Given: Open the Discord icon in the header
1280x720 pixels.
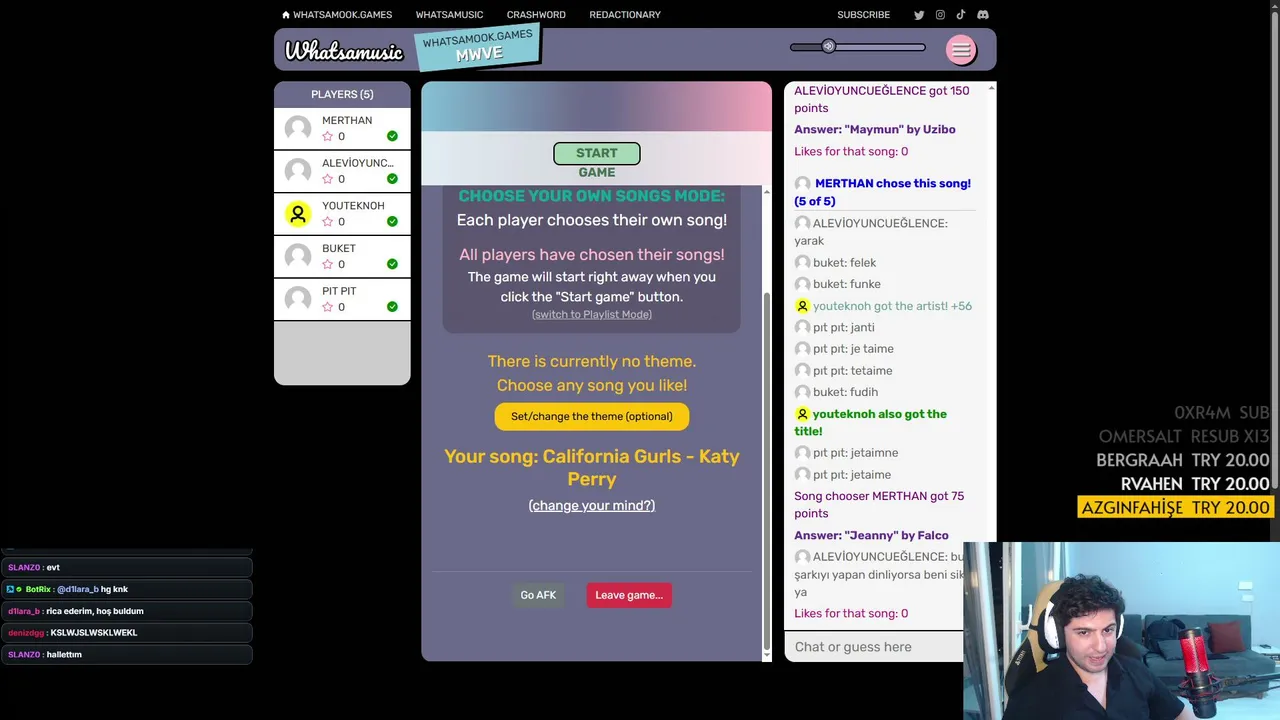Looking at the screenshot, I should pyautogui.click(x=983, y=15).
